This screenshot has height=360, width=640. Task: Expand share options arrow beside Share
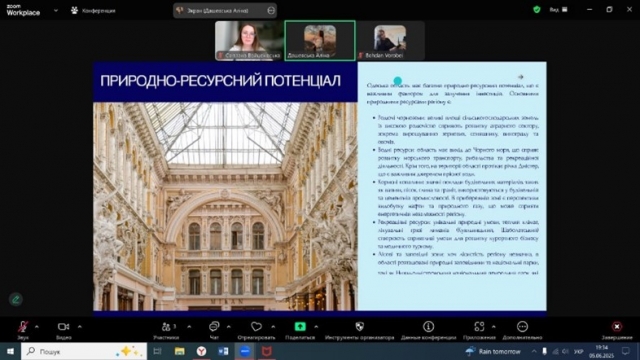click(x=316, y=327)
